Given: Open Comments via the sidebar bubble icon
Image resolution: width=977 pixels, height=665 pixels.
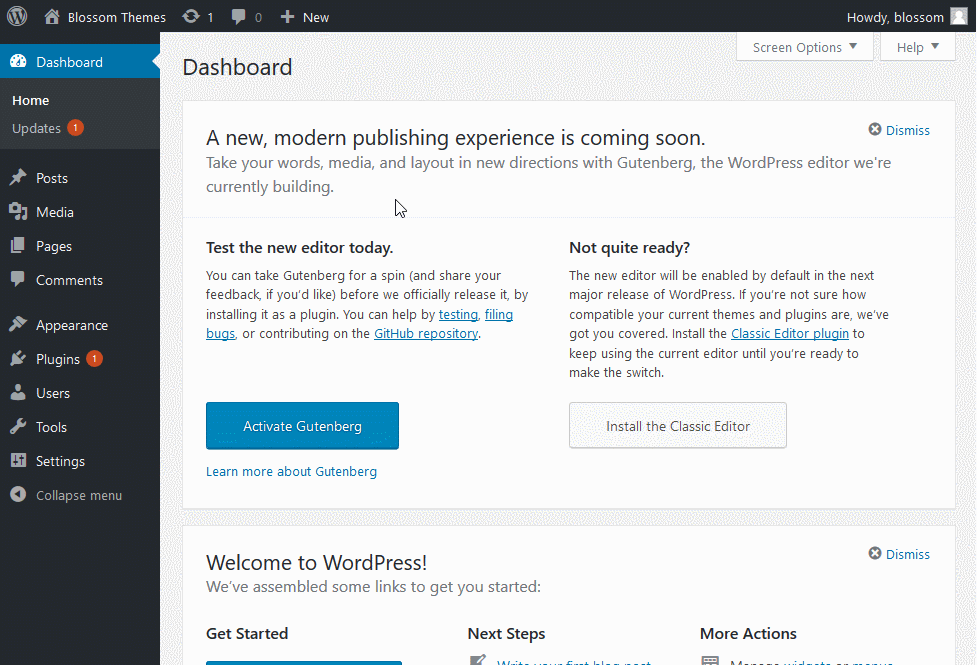Looking at the screenshot, I should pos(18,279).
